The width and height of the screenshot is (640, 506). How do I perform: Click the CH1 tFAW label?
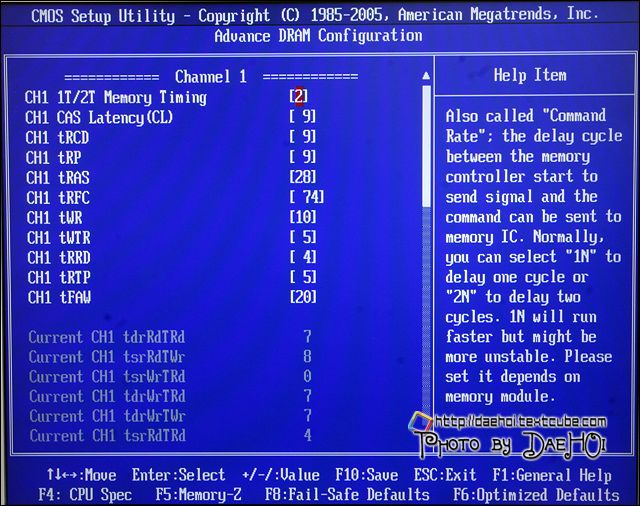(60, 297)
